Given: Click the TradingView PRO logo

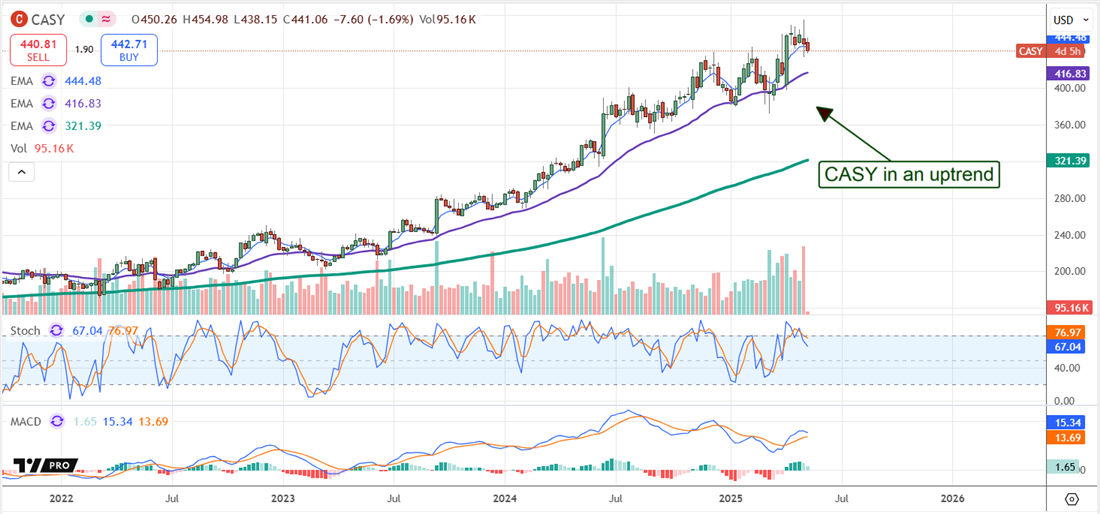Looking at the screenshot, I should (x=46, y=467).
